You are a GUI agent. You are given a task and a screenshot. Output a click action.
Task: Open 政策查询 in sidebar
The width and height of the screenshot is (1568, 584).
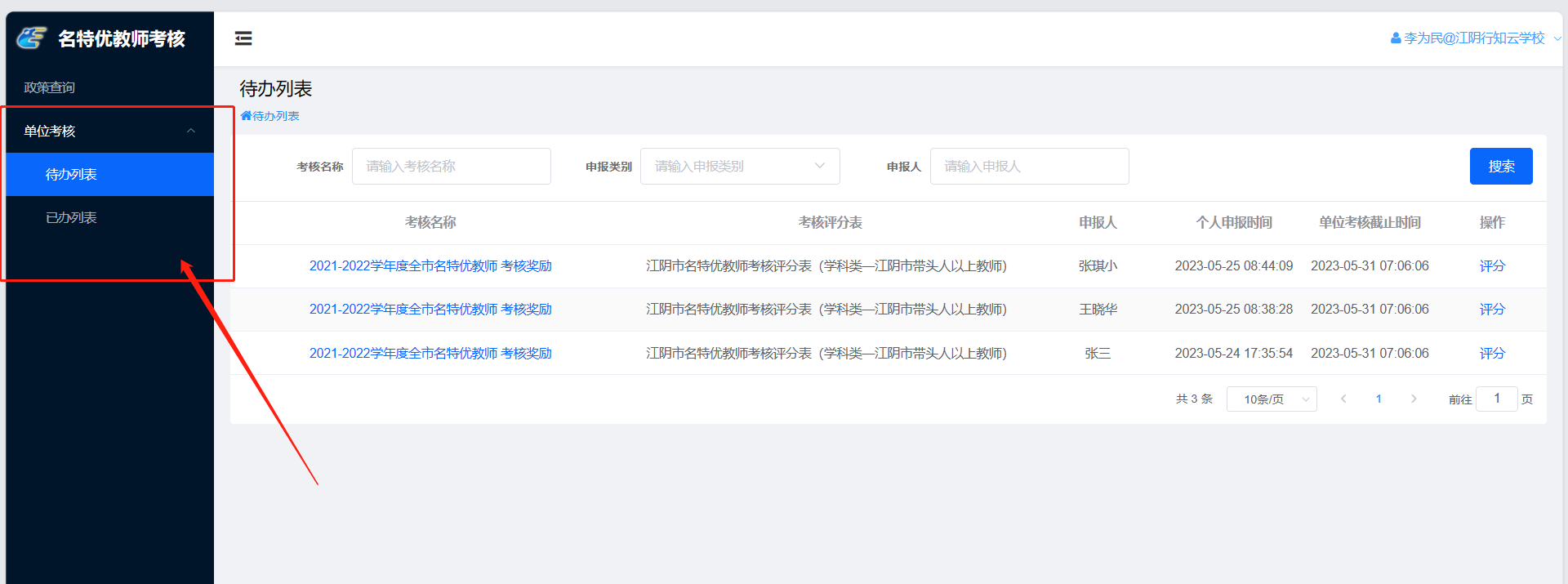click(x=50, y=87)
